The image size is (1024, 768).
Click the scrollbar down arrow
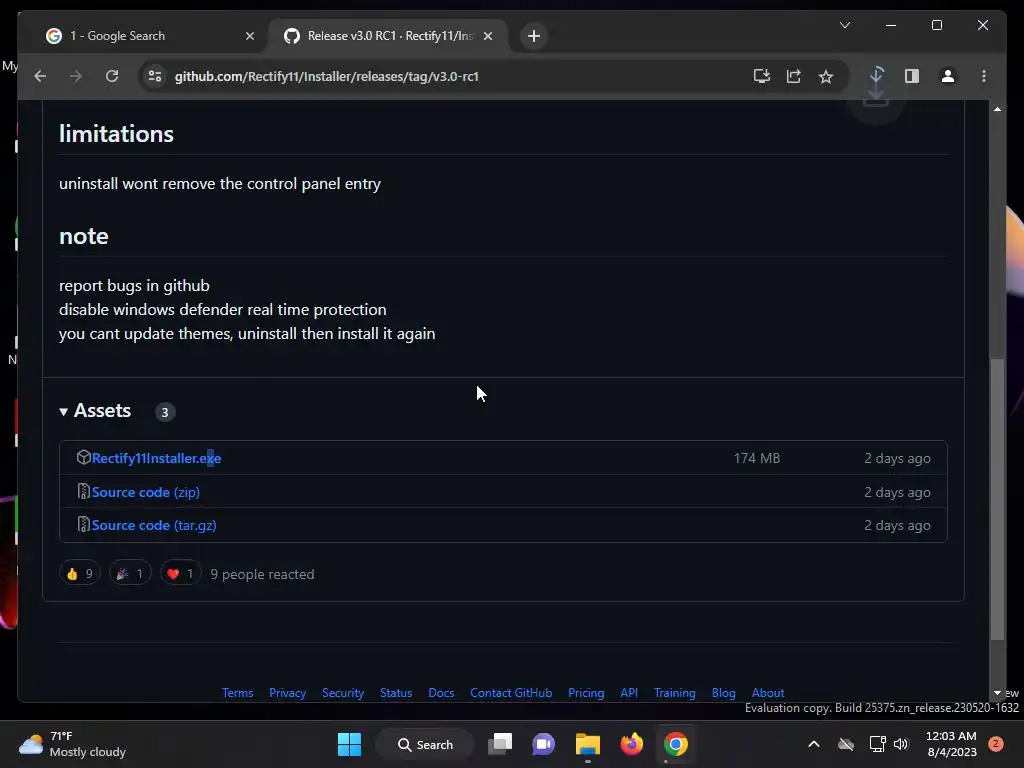pyautogui.click(x=997, y=693)
